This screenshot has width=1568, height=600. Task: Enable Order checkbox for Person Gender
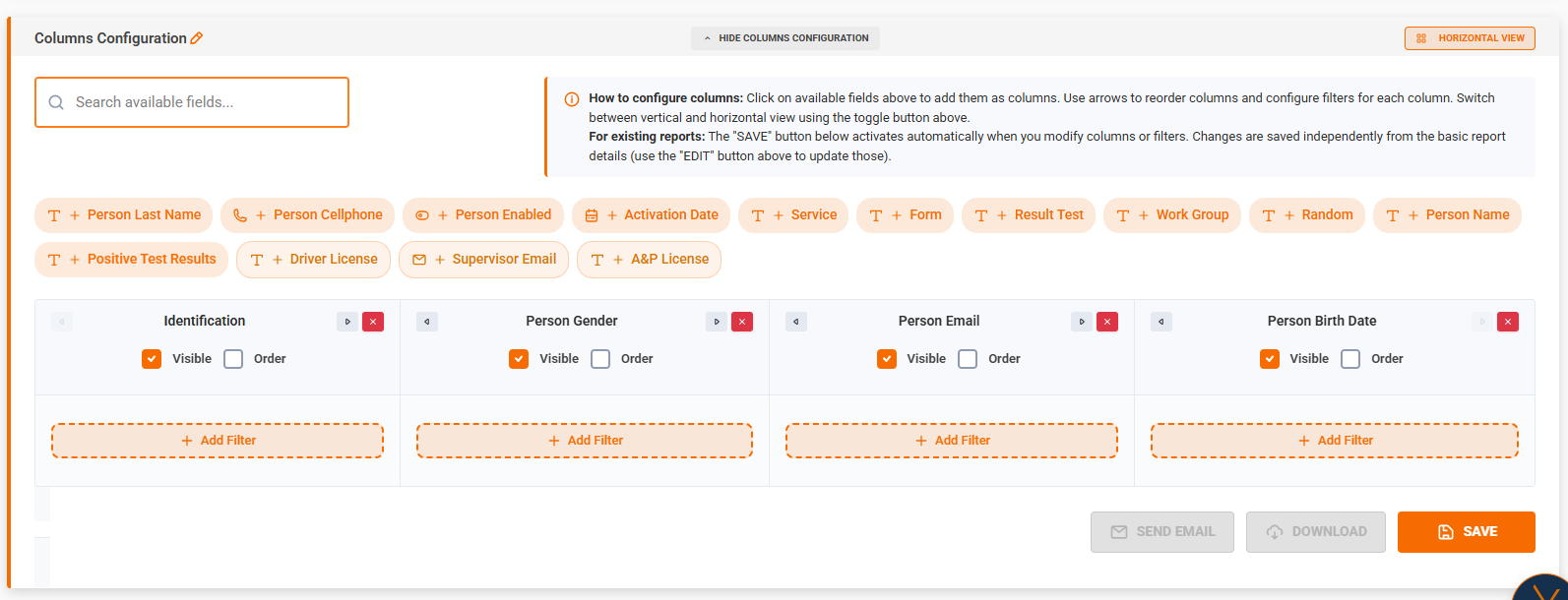click(600, 359)
